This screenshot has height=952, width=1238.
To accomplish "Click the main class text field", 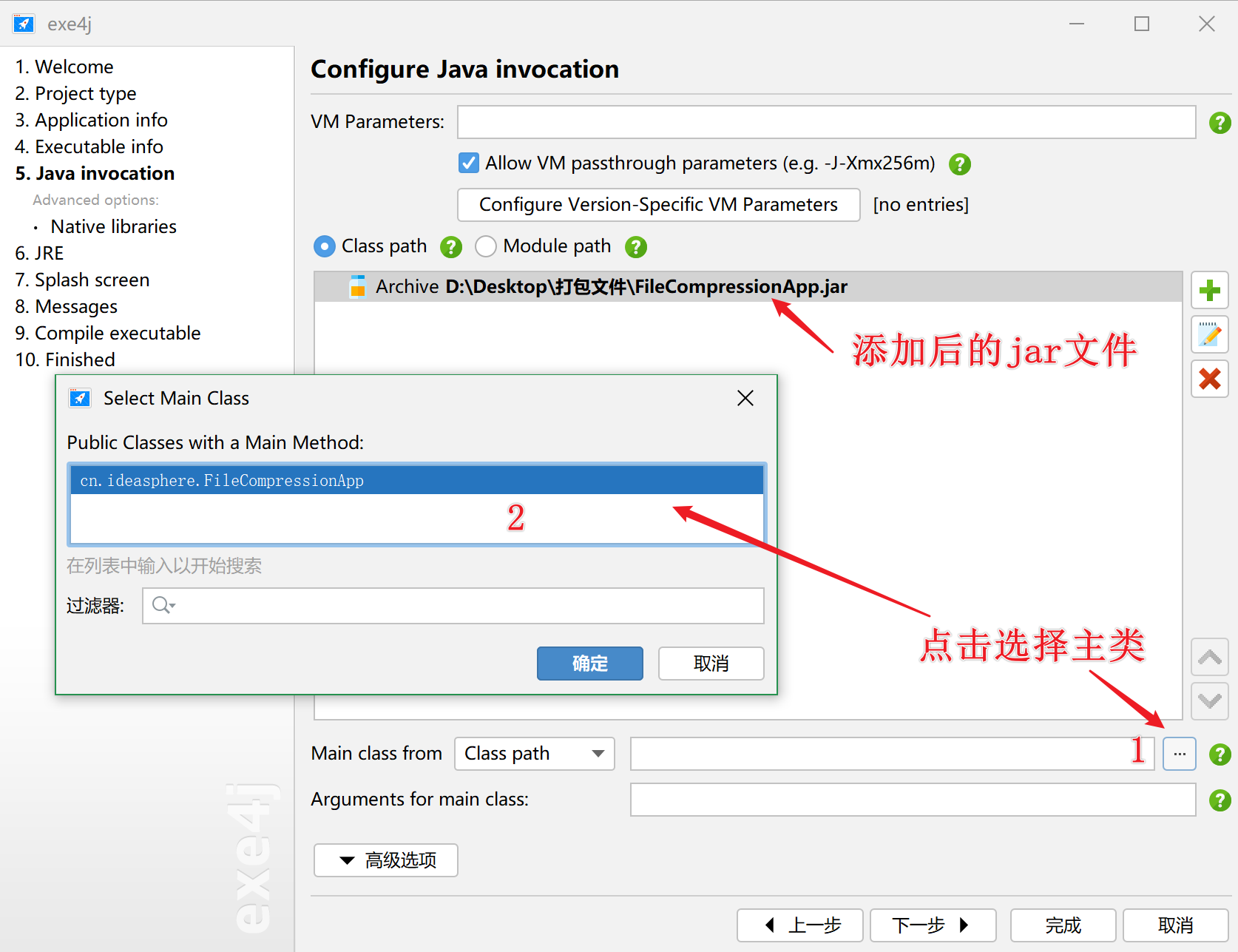I will 893,754.
